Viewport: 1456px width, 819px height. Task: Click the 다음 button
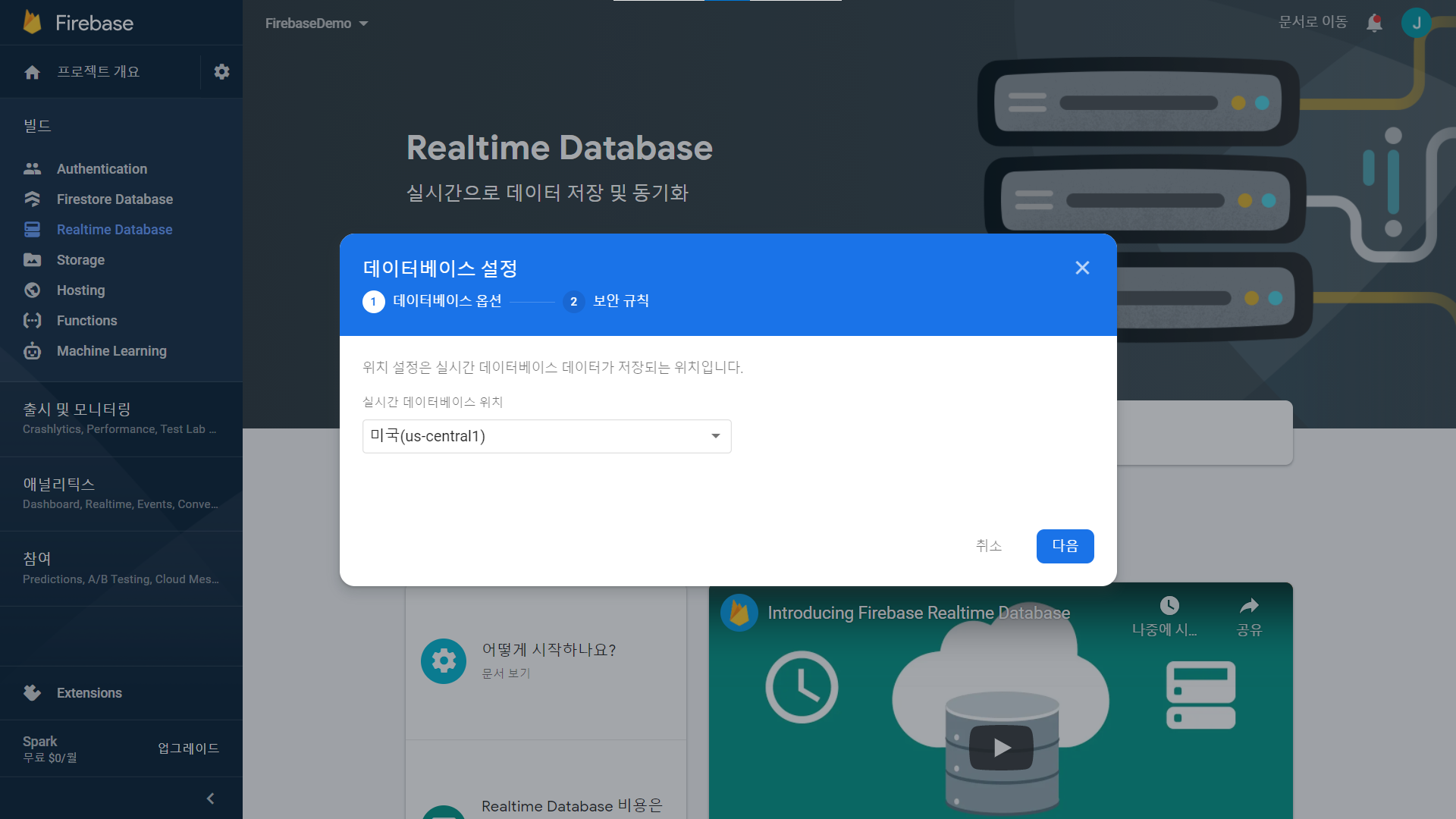point(1065,546)
